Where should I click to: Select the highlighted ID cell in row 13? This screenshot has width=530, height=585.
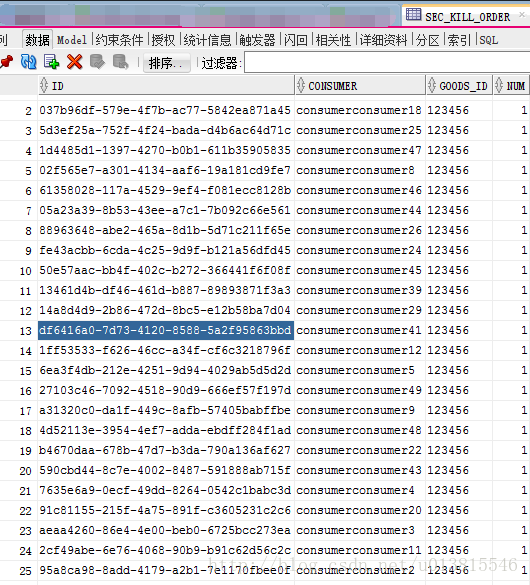click(x=166, y=330)
